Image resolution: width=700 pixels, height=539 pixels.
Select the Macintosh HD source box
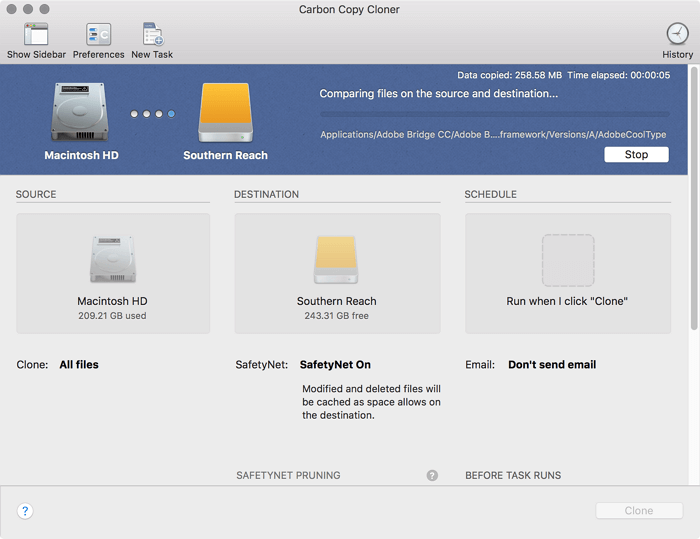click(x=113, y=273)
